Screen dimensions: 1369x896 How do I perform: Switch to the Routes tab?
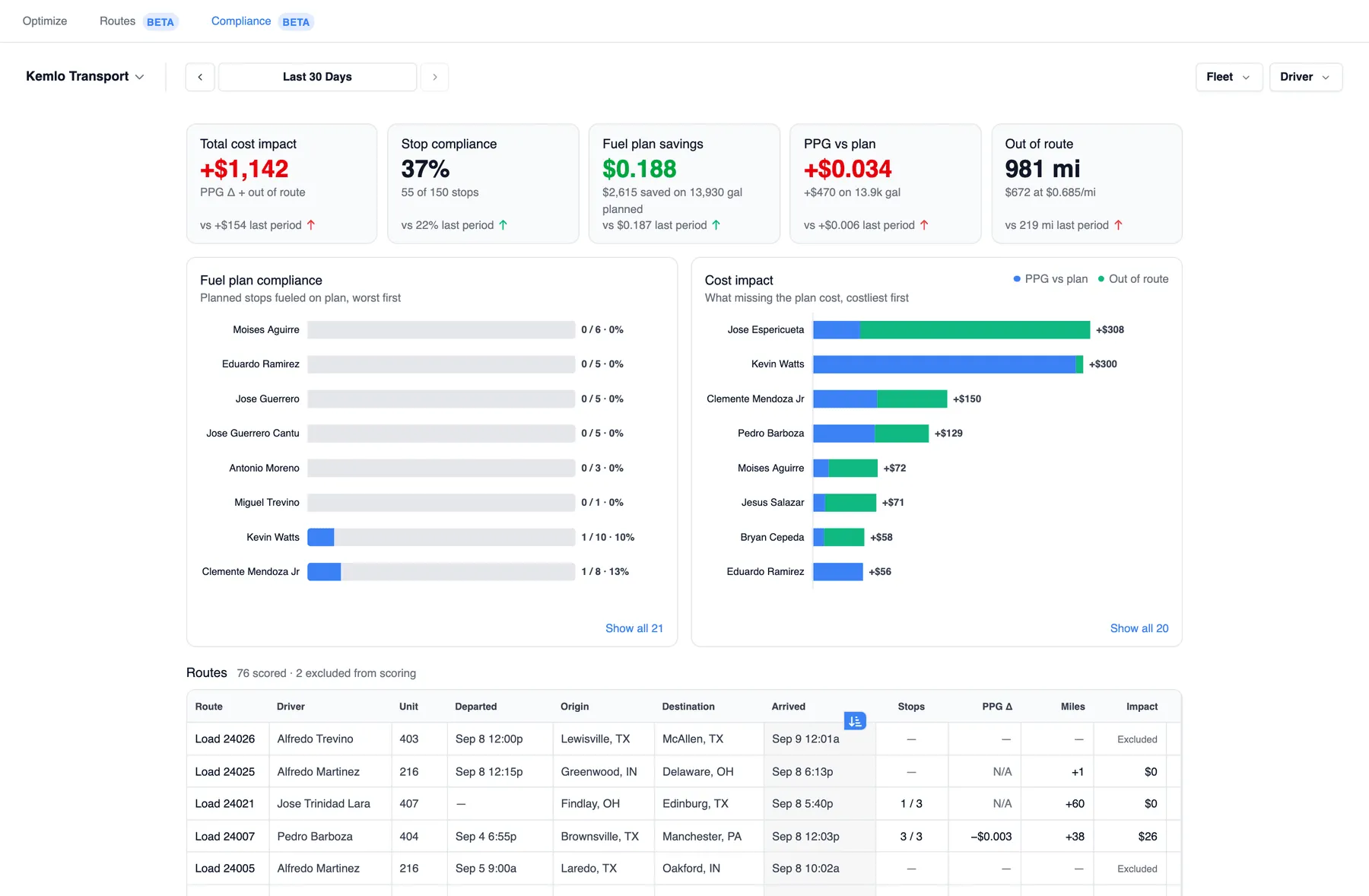138,21
